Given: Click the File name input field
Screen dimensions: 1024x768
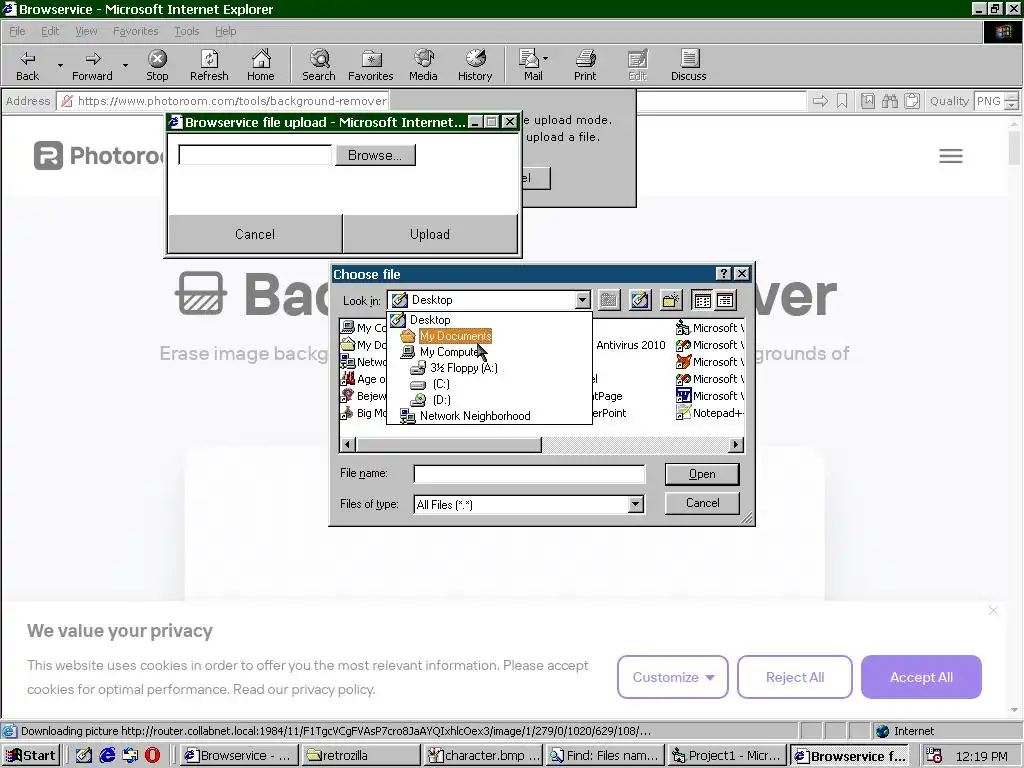Looking at the screenshot, I should tap(529, 474).
